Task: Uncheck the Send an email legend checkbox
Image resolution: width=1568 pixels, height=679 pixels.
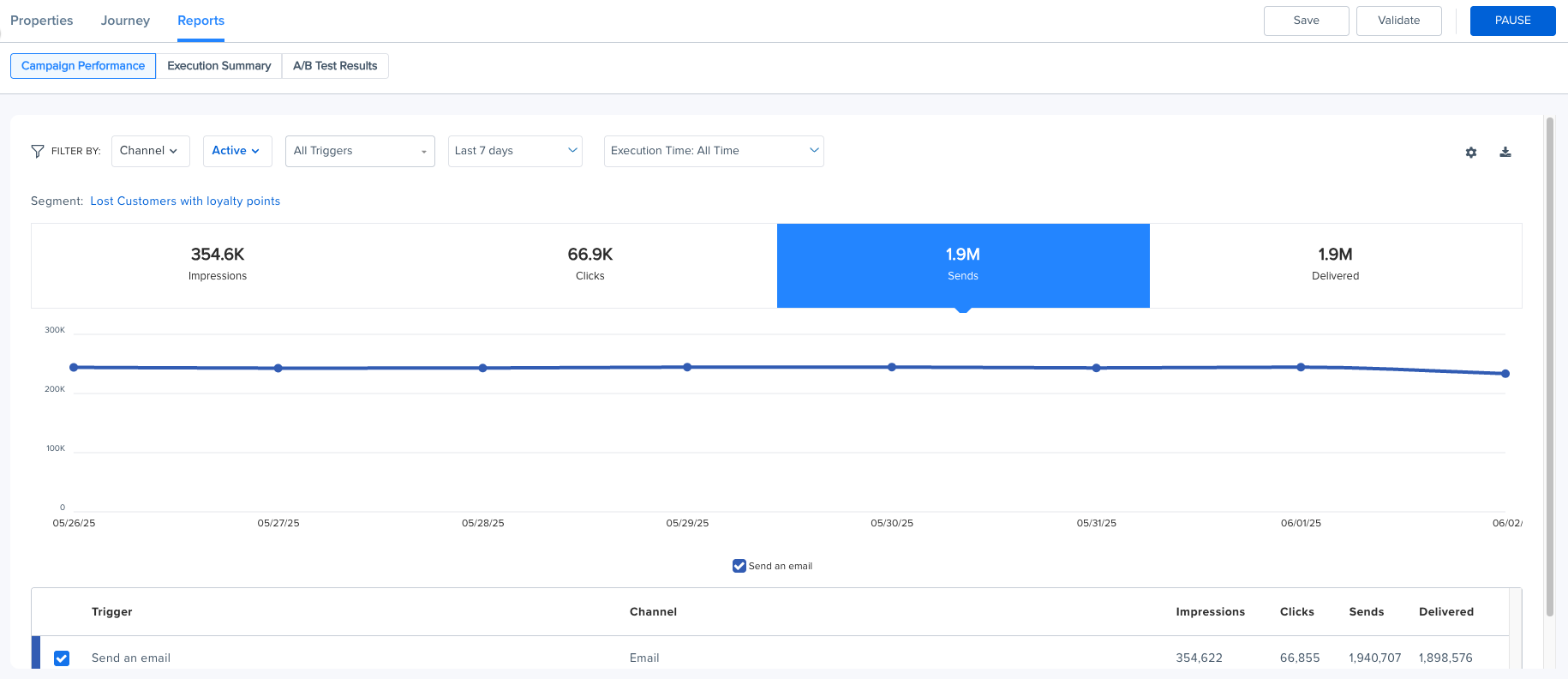Action: (x=739, y=566)
